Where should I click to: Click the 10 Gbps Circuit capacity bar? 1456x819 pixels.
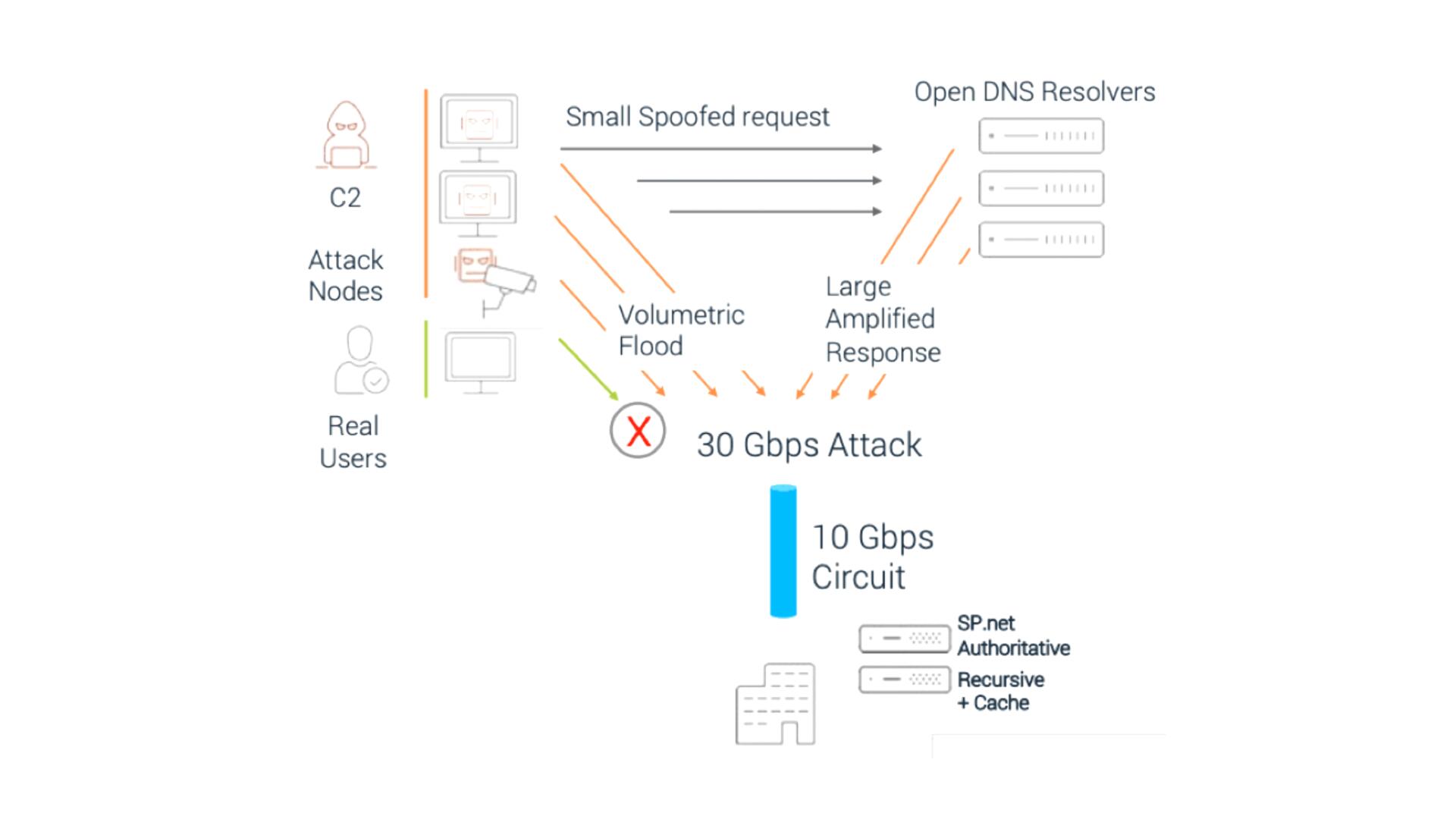point(782,550)
